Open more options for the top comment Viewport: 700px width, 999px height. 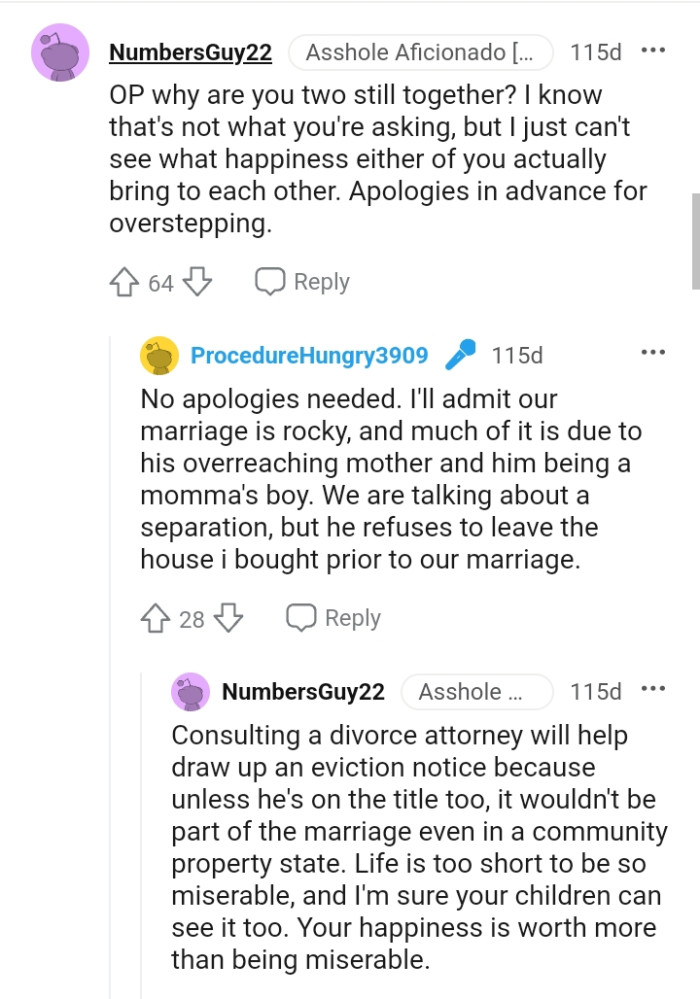[x=653, y=51]
